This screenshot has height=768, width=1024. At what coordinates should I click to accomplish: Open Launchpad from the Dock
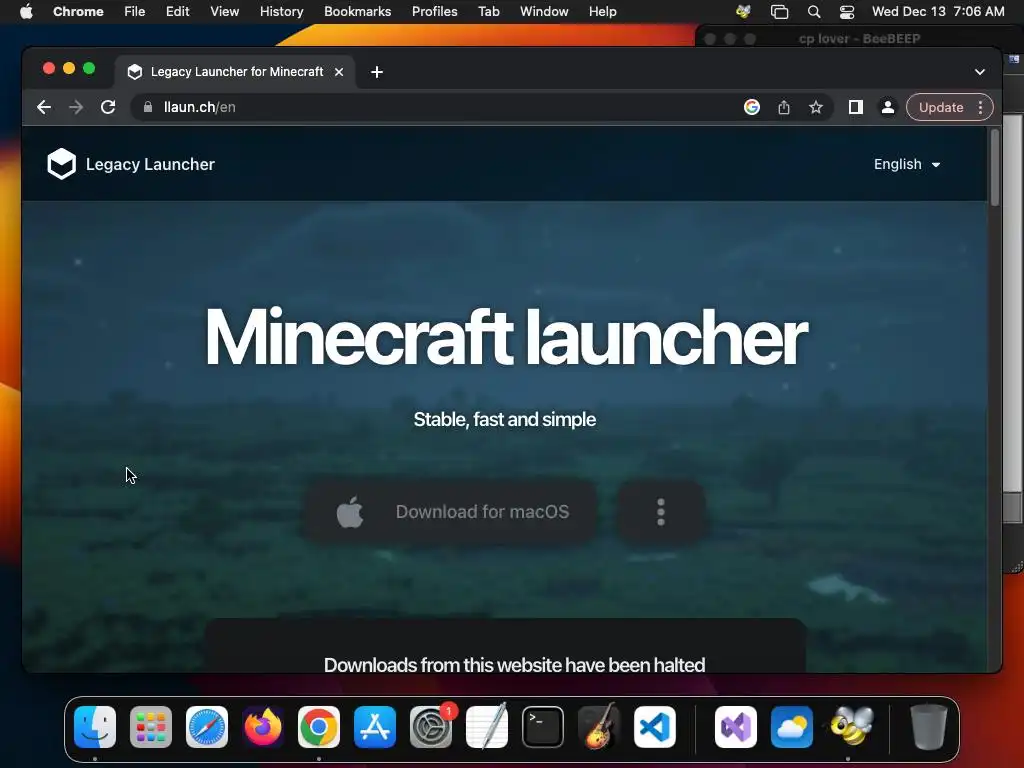151,727
